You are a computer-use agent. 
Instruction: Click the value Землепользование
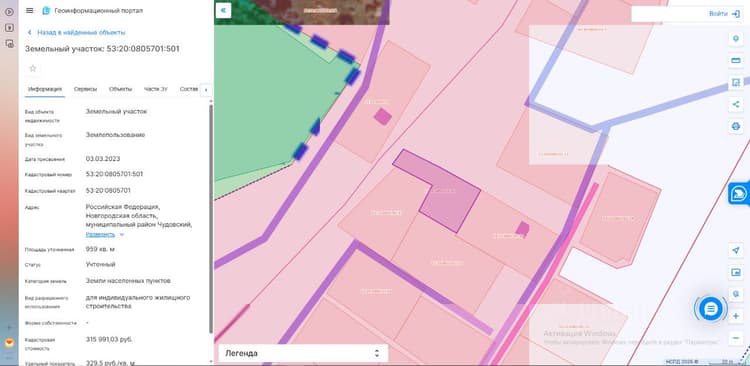[115, 135]
